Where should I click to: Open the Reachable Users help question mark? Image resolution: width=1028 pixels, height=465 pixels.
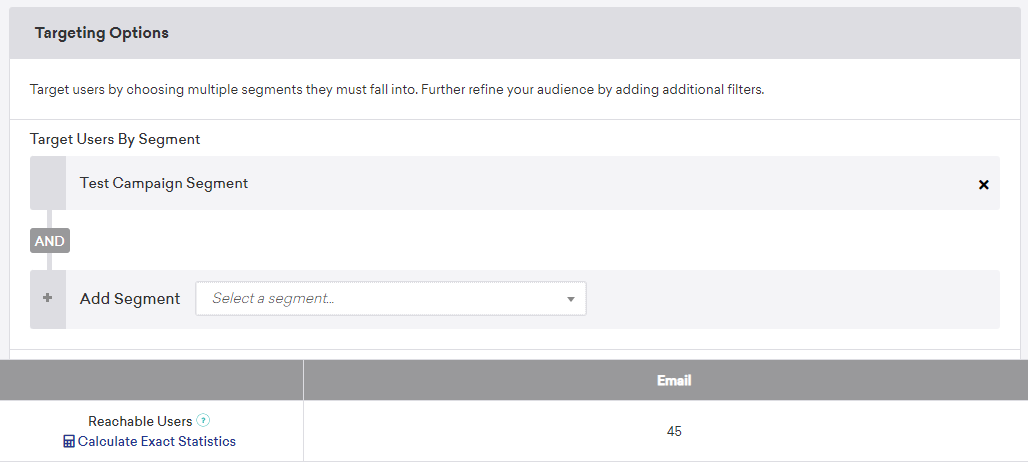click(x=203, y=421)
